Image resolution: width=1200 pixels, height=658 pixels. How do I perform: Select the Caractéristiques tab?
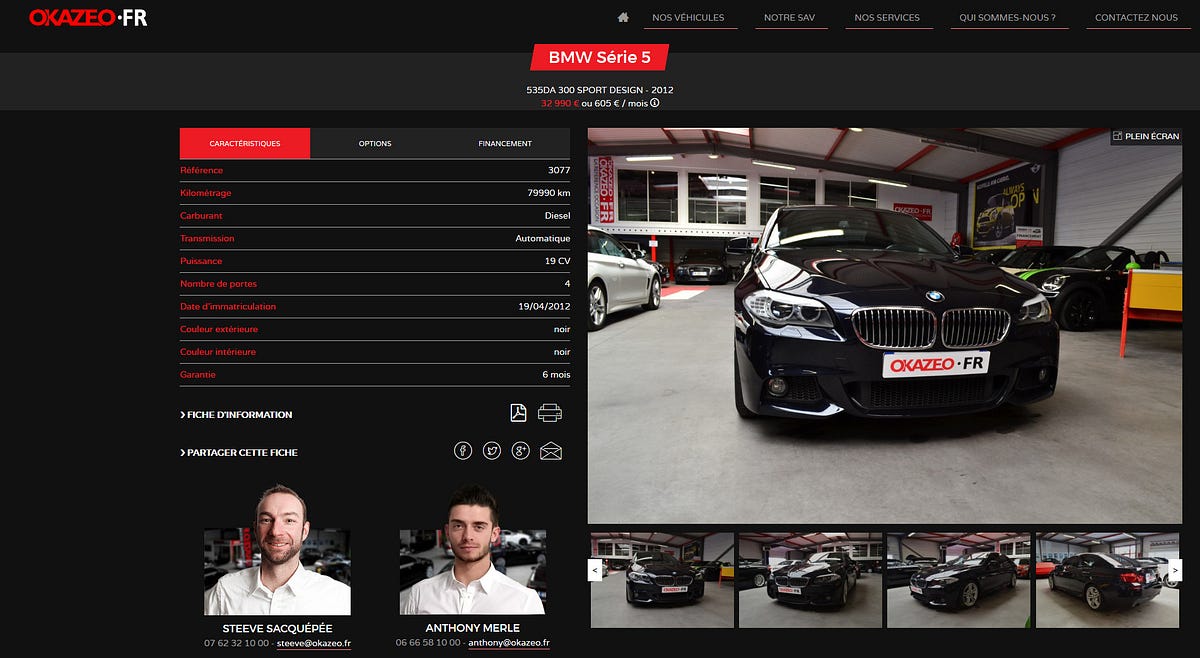(245, 143)
